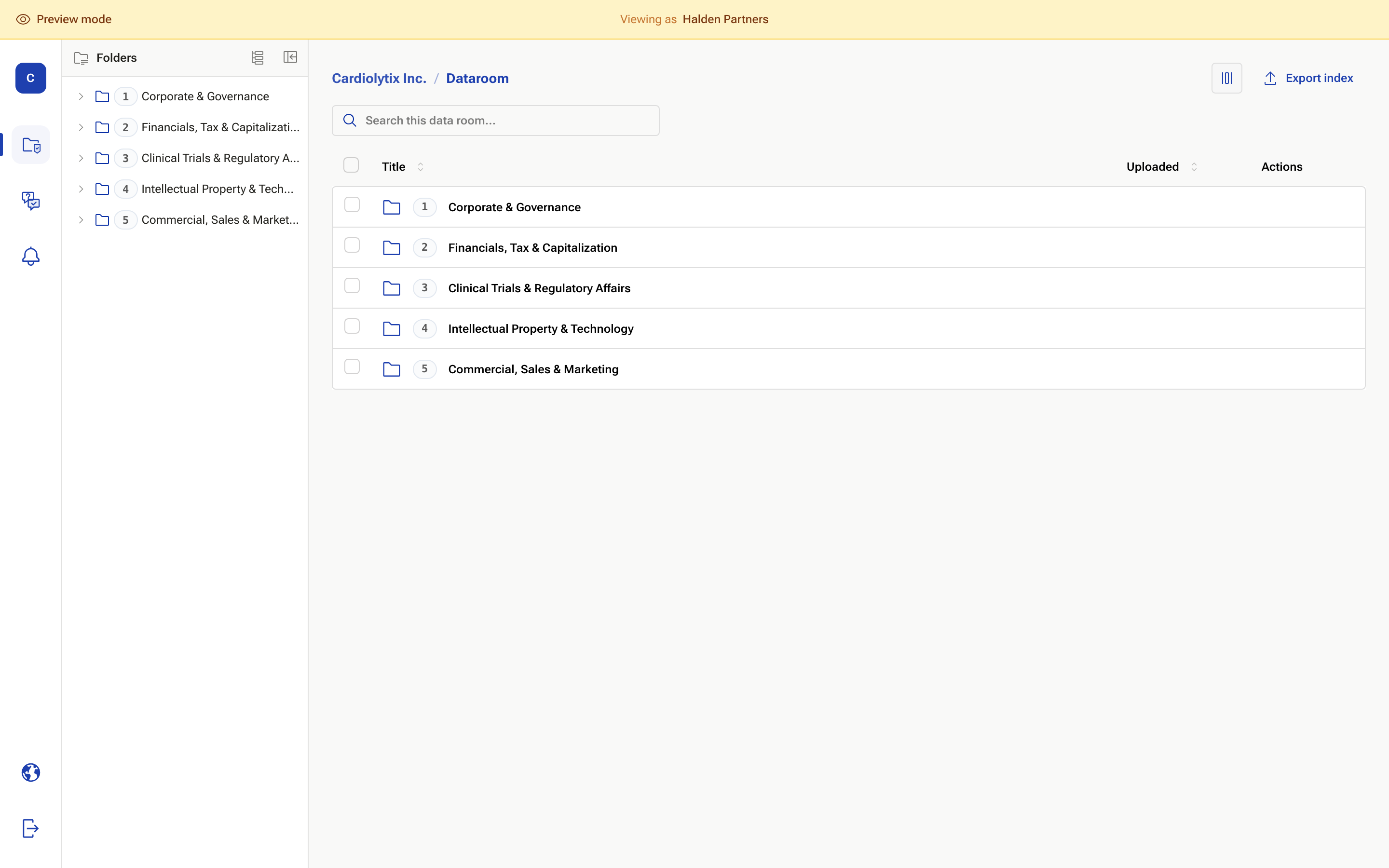Click the Preview mode label

(x=74, y=19)
